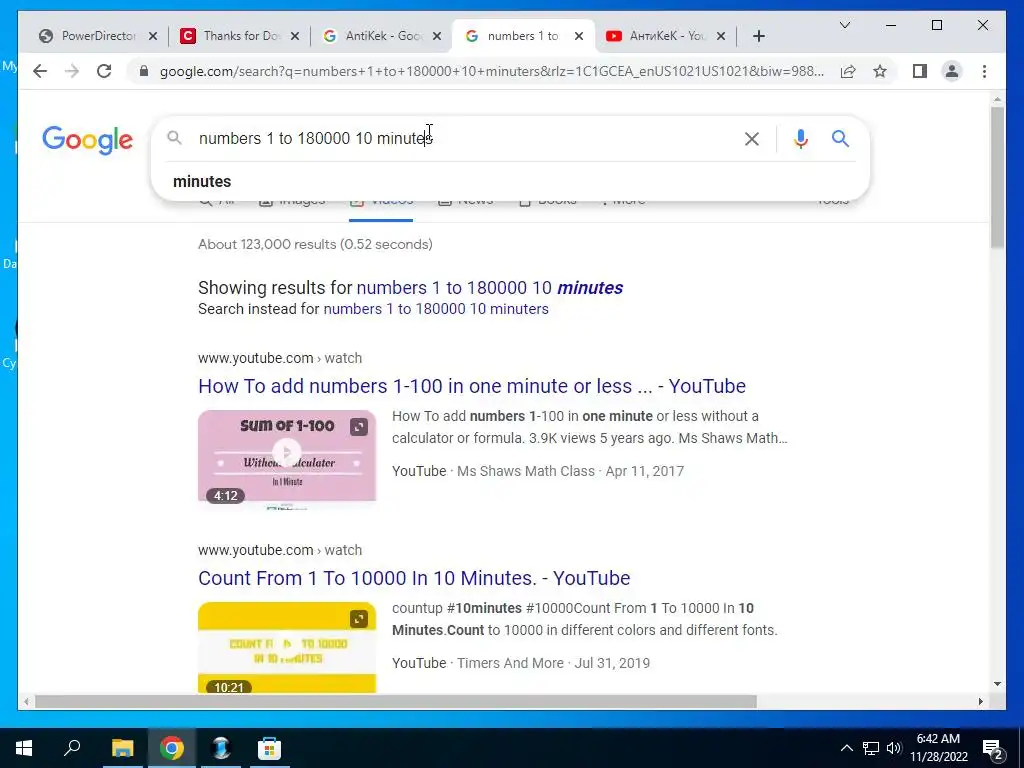Click the horizontal page scrollbar thumb
Image resolution: width=1024 pixels, height=768 pixels.
tap(396, 702)
